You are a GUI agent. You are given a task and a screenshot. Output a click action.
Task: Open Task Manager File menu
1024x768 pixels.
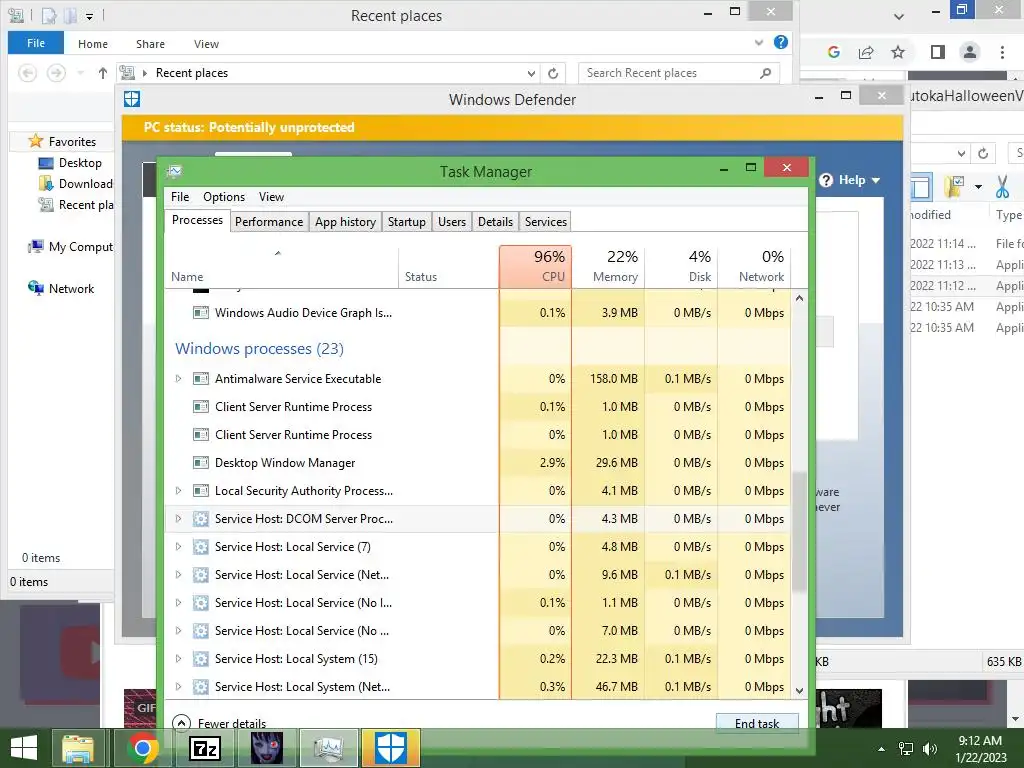[x=180, y=197]
